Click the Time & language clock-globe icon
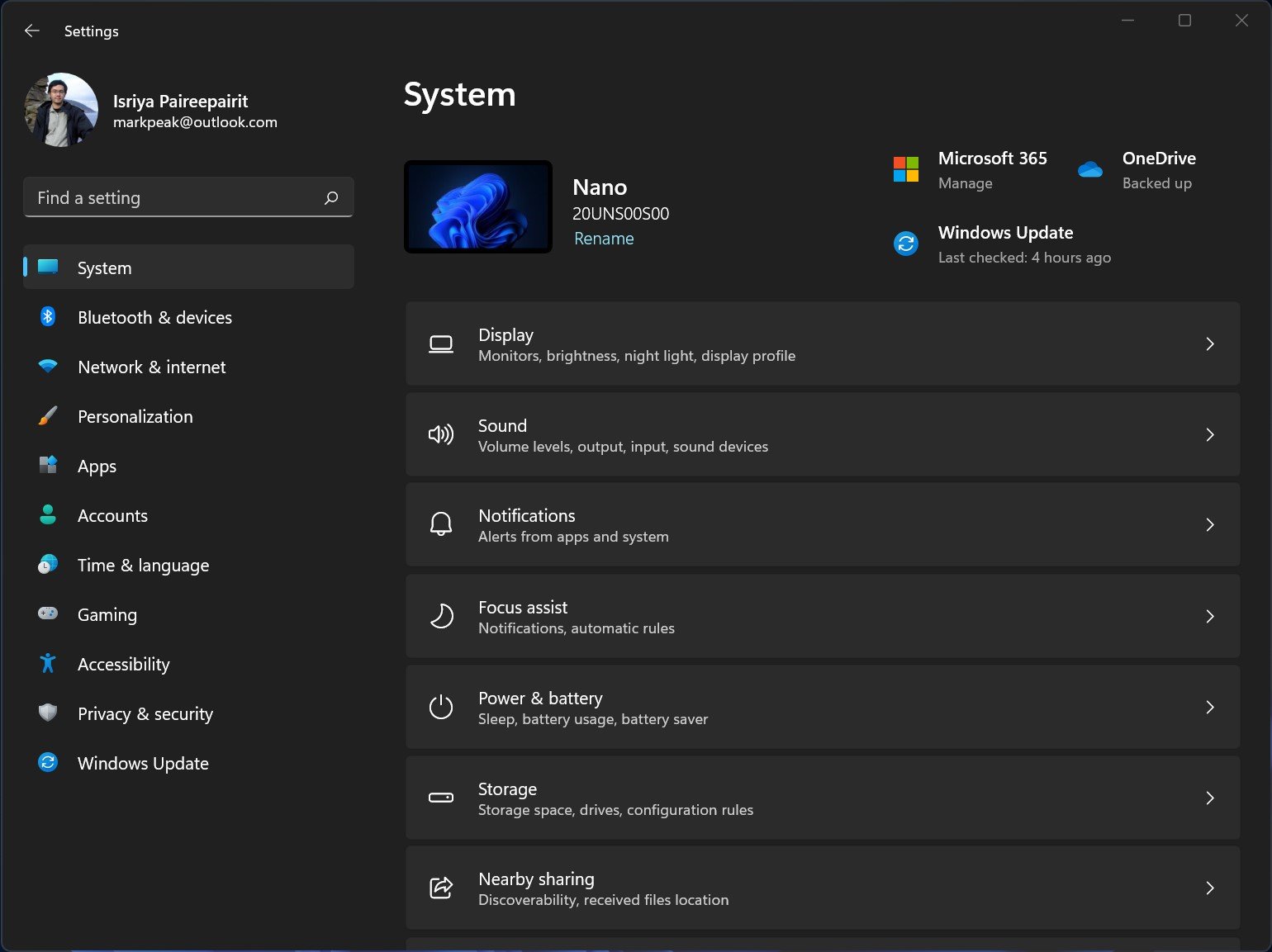Viewport: 1272px width, 952px height. pyautogui.click(x=48, y=564)
